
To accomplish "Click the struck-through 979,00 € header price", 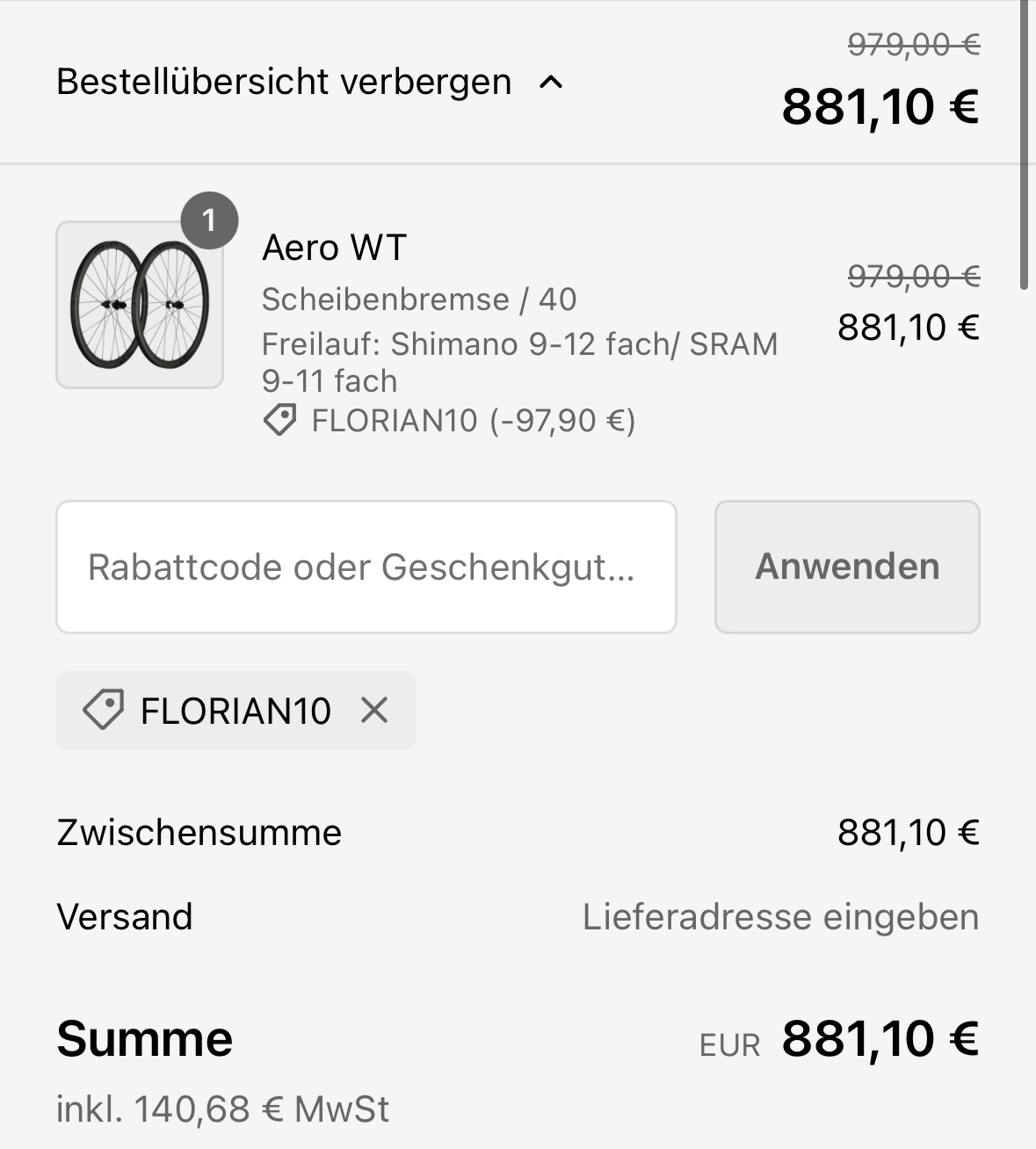I will tap(914, 44).
